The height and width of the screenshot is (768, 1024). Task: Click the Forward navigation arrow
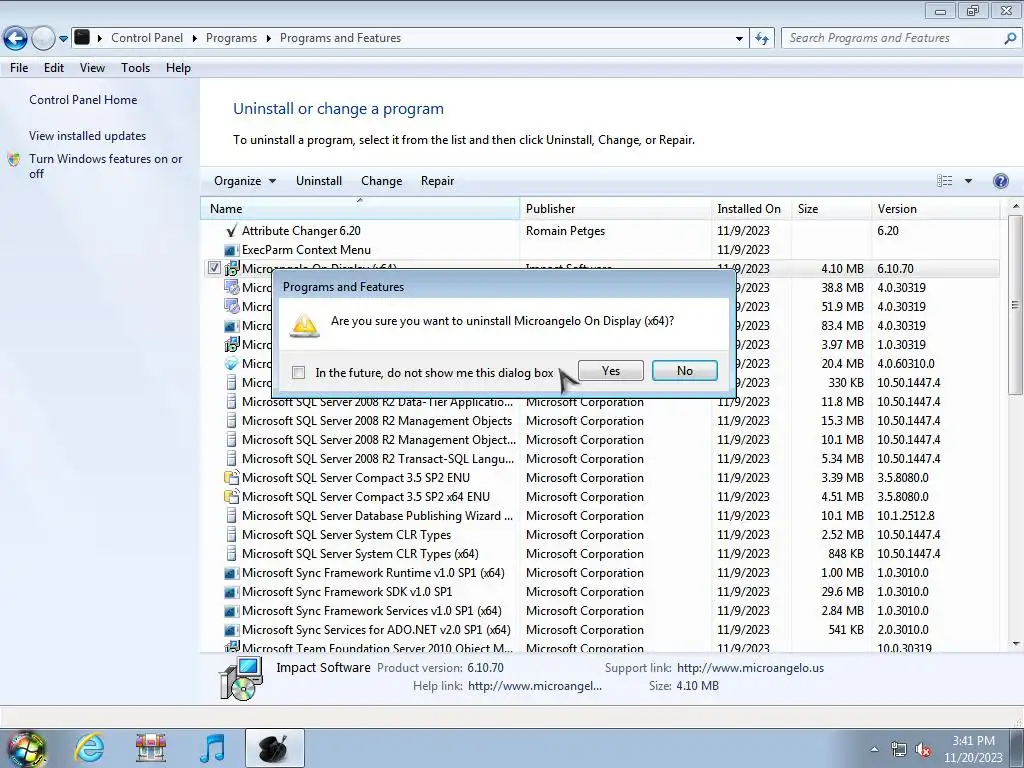click(43, 39)
